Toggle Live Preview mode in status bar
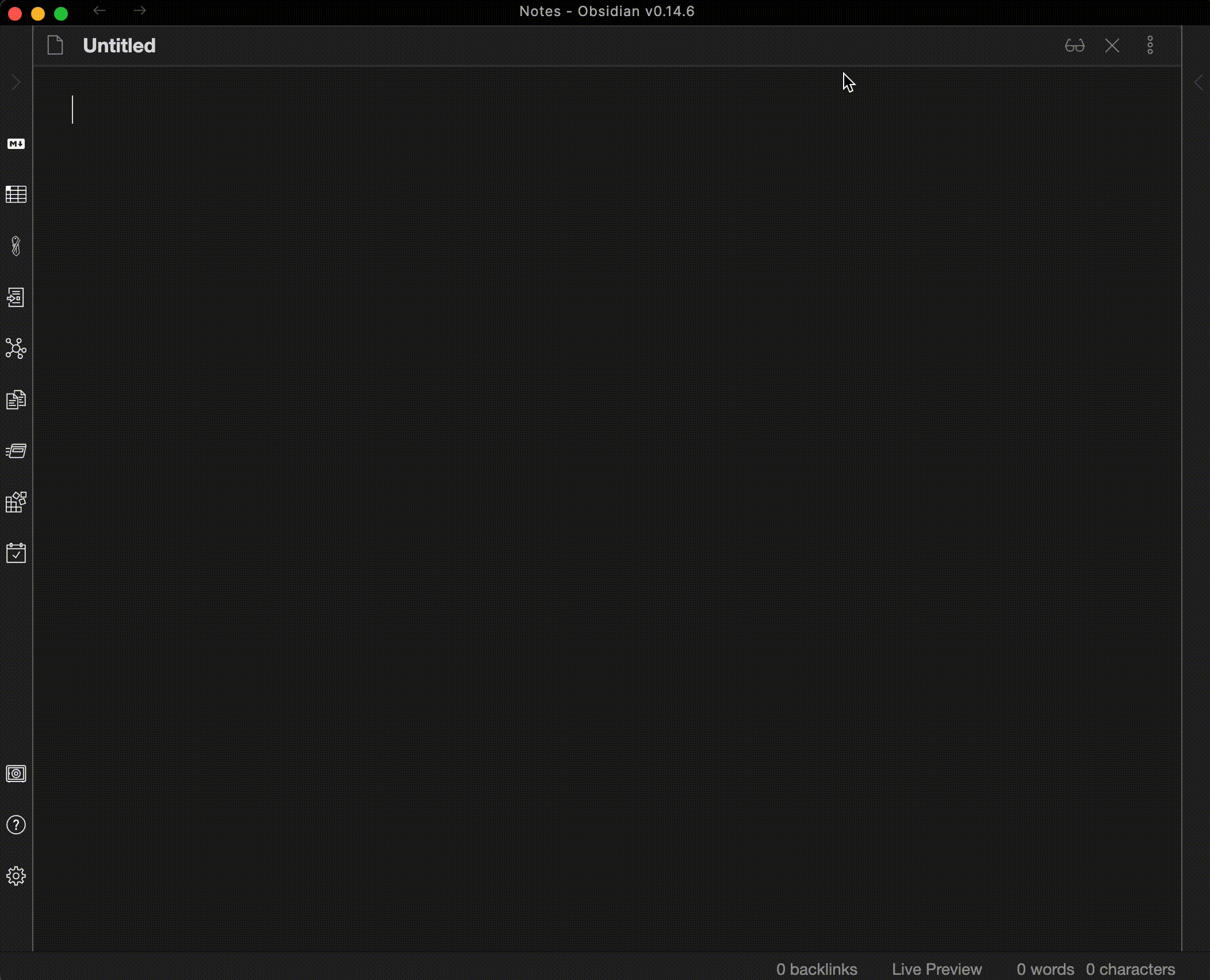 click(x=936, y=969)
